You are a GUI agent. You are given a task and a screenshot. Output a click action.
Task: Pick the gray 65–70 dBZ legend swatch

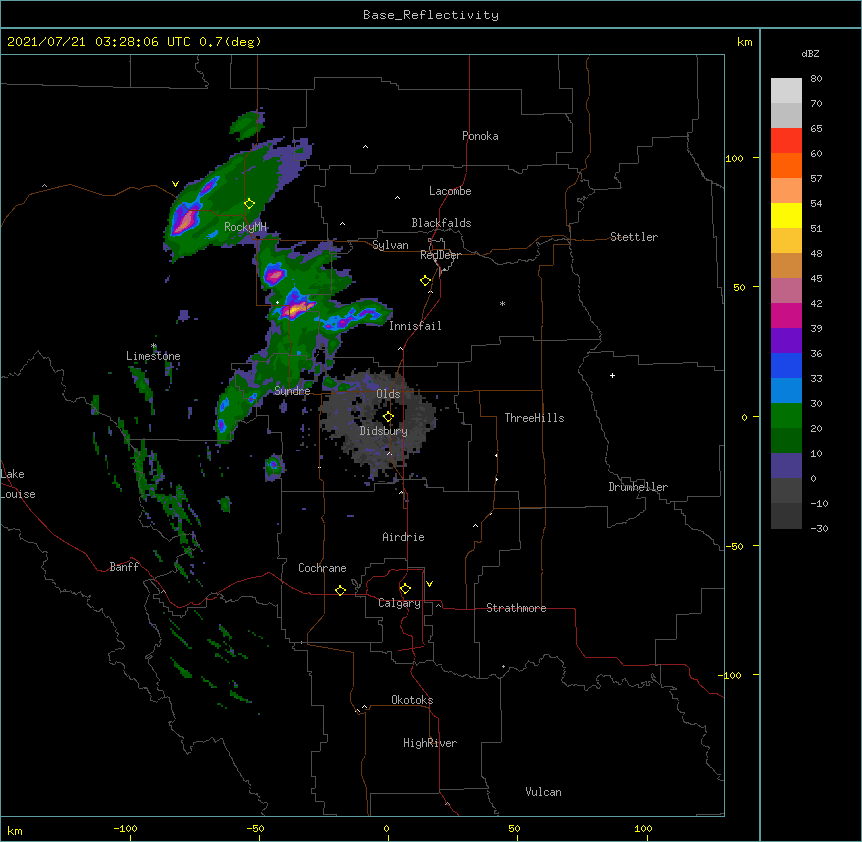pyautogui.click(x=786, y=115)
